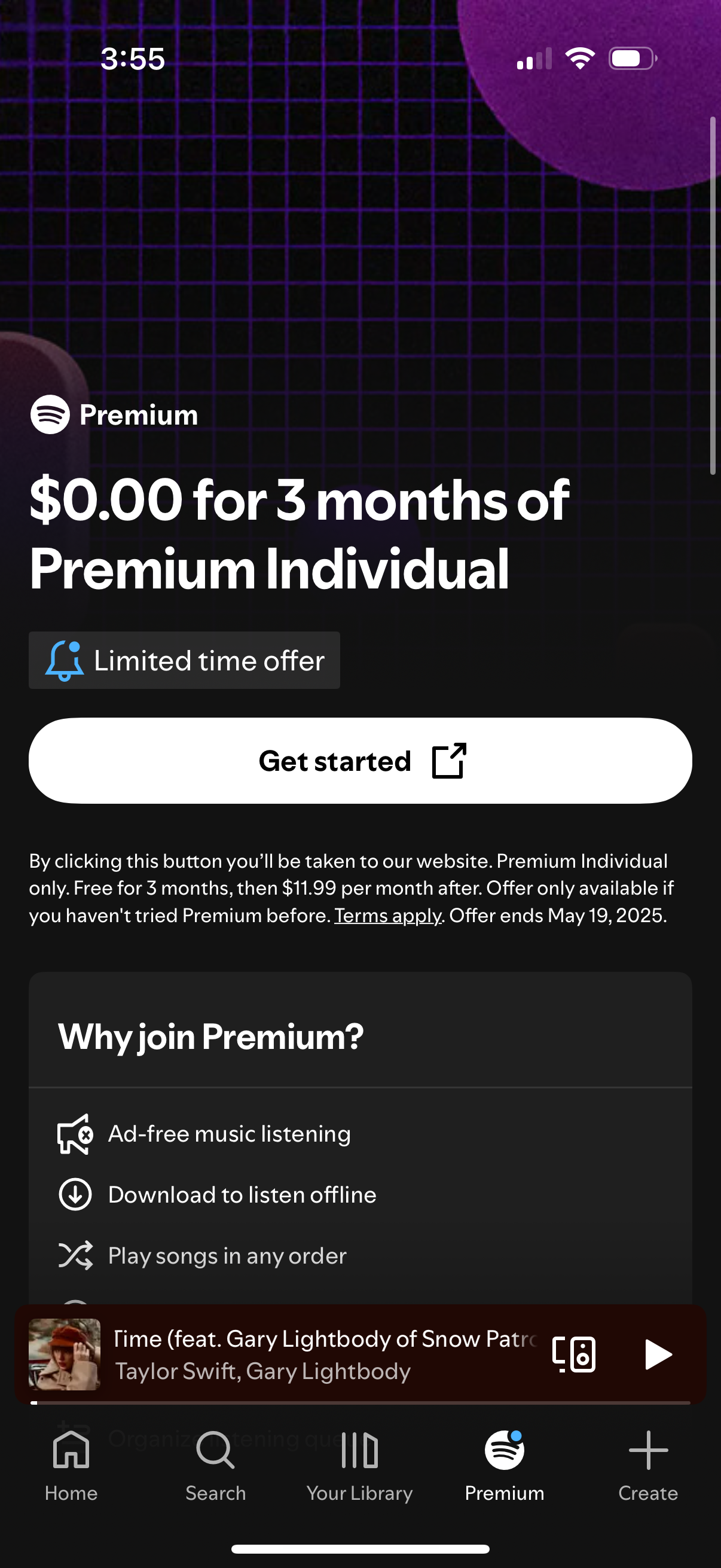
Task: Tap the ad-free megaphone icon
Action: pyautogui.click(x=75, y=1134)
